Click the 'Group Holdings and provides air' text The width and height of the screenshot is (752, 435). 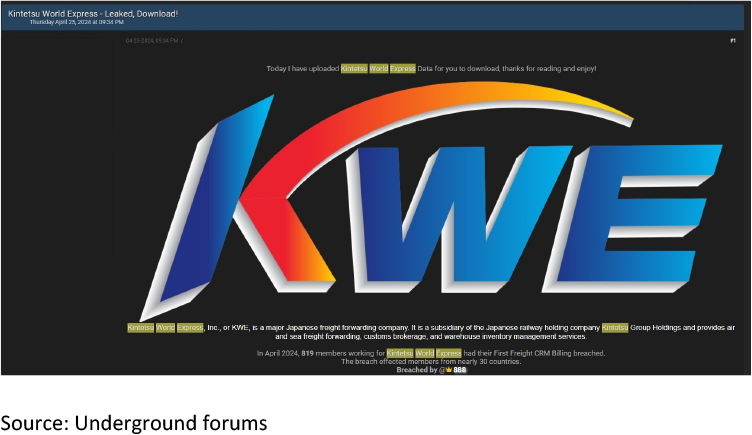(x=682, y=328)
